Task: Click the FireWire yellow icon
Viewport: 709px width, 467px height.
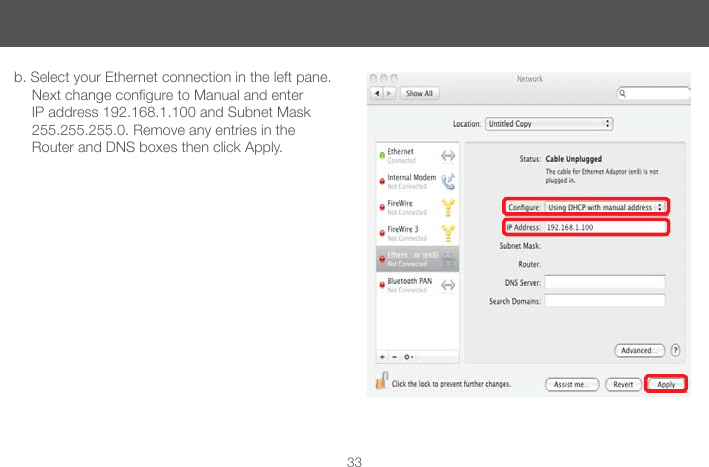Action: point(448,208)
